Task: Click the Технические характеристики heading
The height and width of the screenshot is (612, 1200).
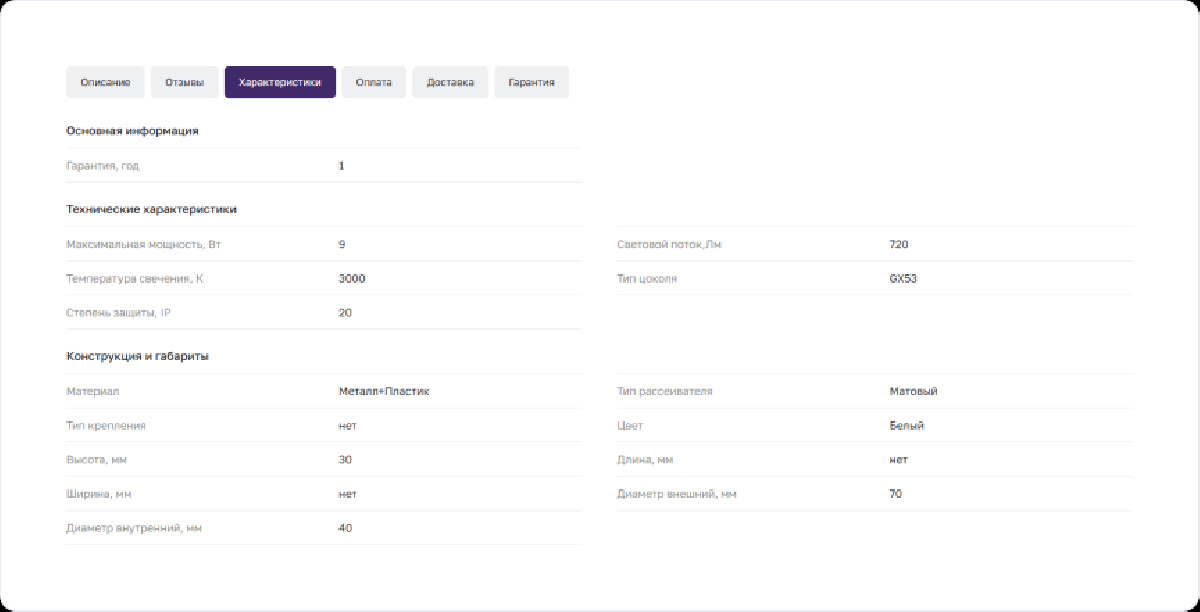Action: pos(151,209)
